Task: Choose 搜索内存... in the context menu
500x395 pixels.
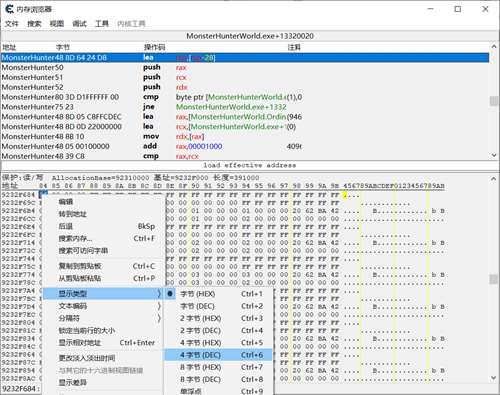Action: click(104, 239)
